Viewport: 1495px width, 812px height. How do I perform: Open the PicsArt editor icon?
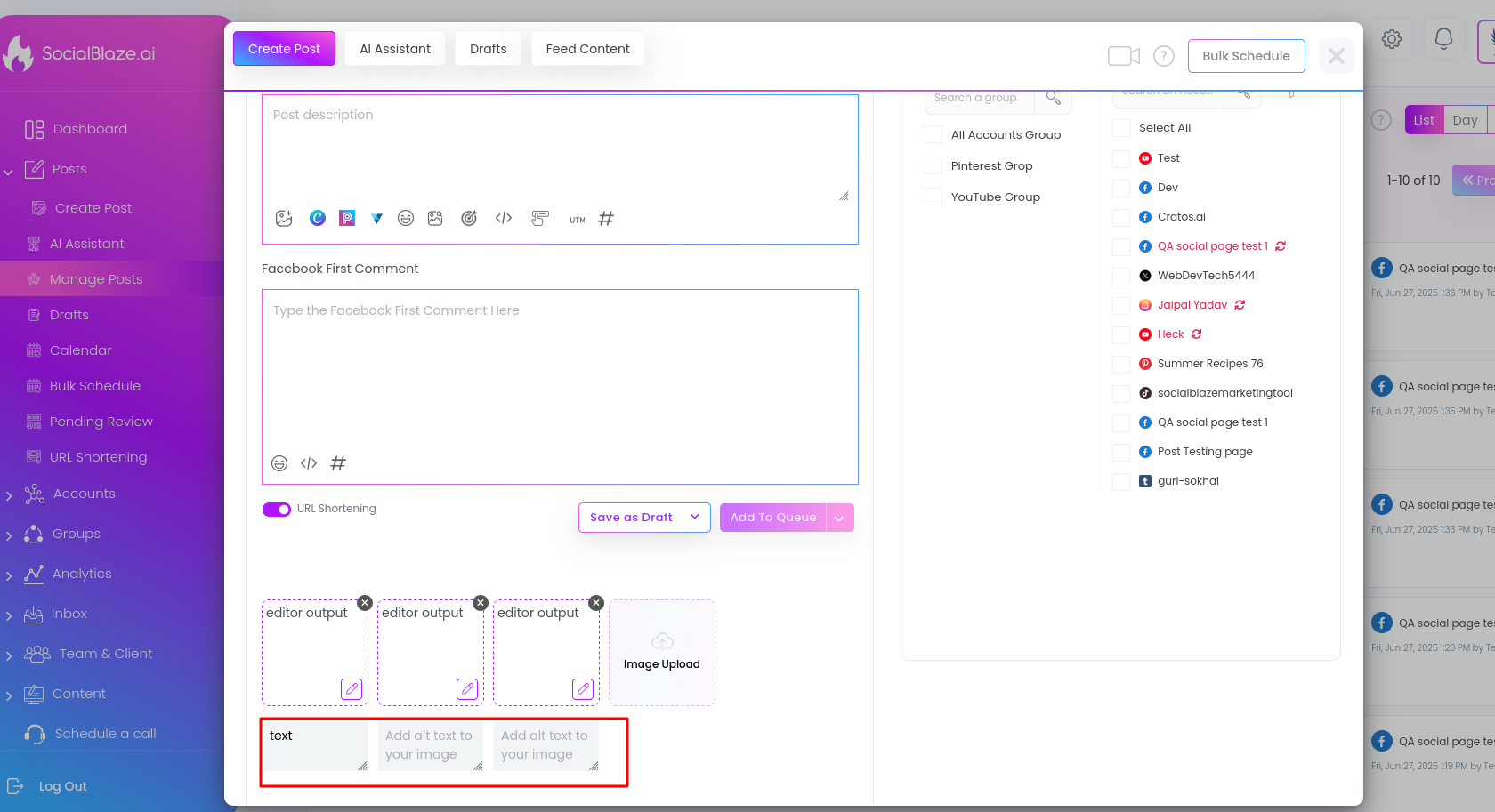[x=347, y=218]
